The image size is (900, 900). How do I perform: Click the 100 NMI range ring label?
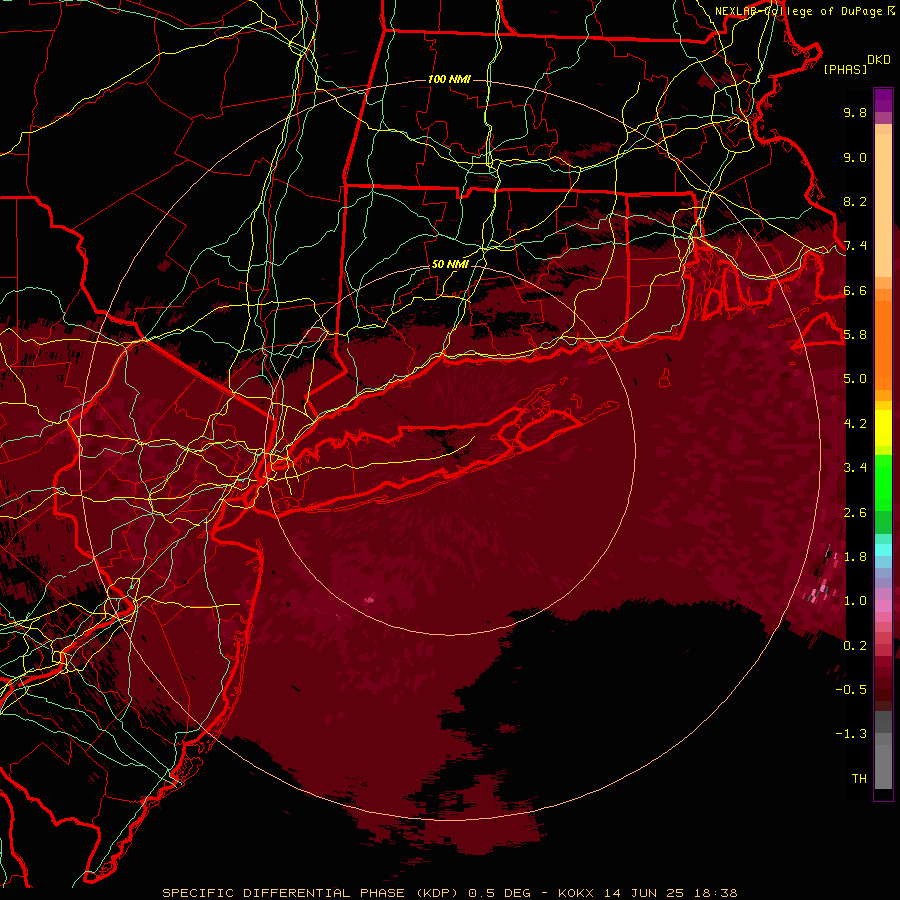(449, 79)
